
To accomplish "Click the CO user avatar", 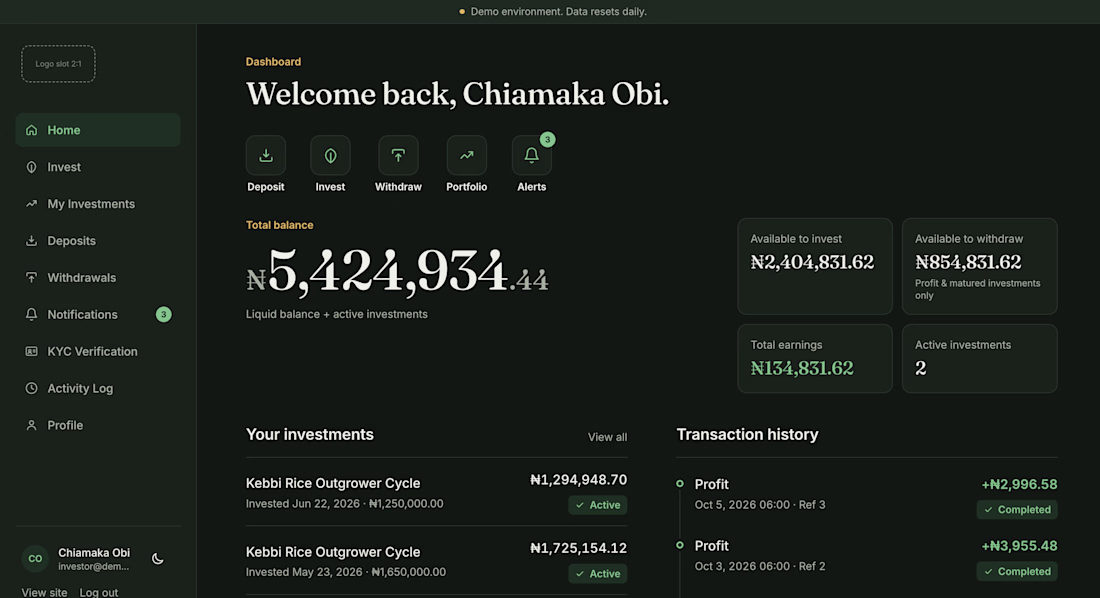I will tap(35, 559).
